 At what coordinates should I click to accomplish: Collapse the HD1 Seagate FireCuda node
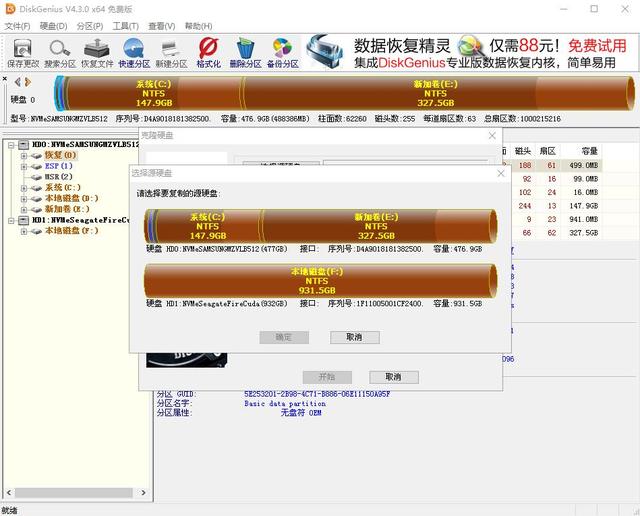point(11,220)
